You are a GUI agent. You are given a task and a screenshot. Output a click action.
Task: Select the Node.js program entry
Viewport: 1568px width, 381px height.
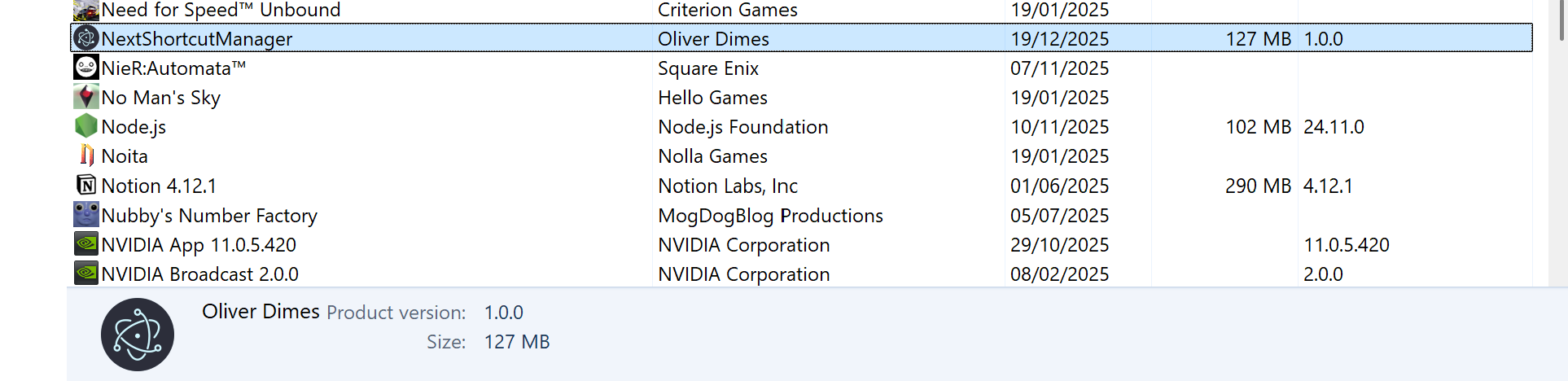[134, 127]
